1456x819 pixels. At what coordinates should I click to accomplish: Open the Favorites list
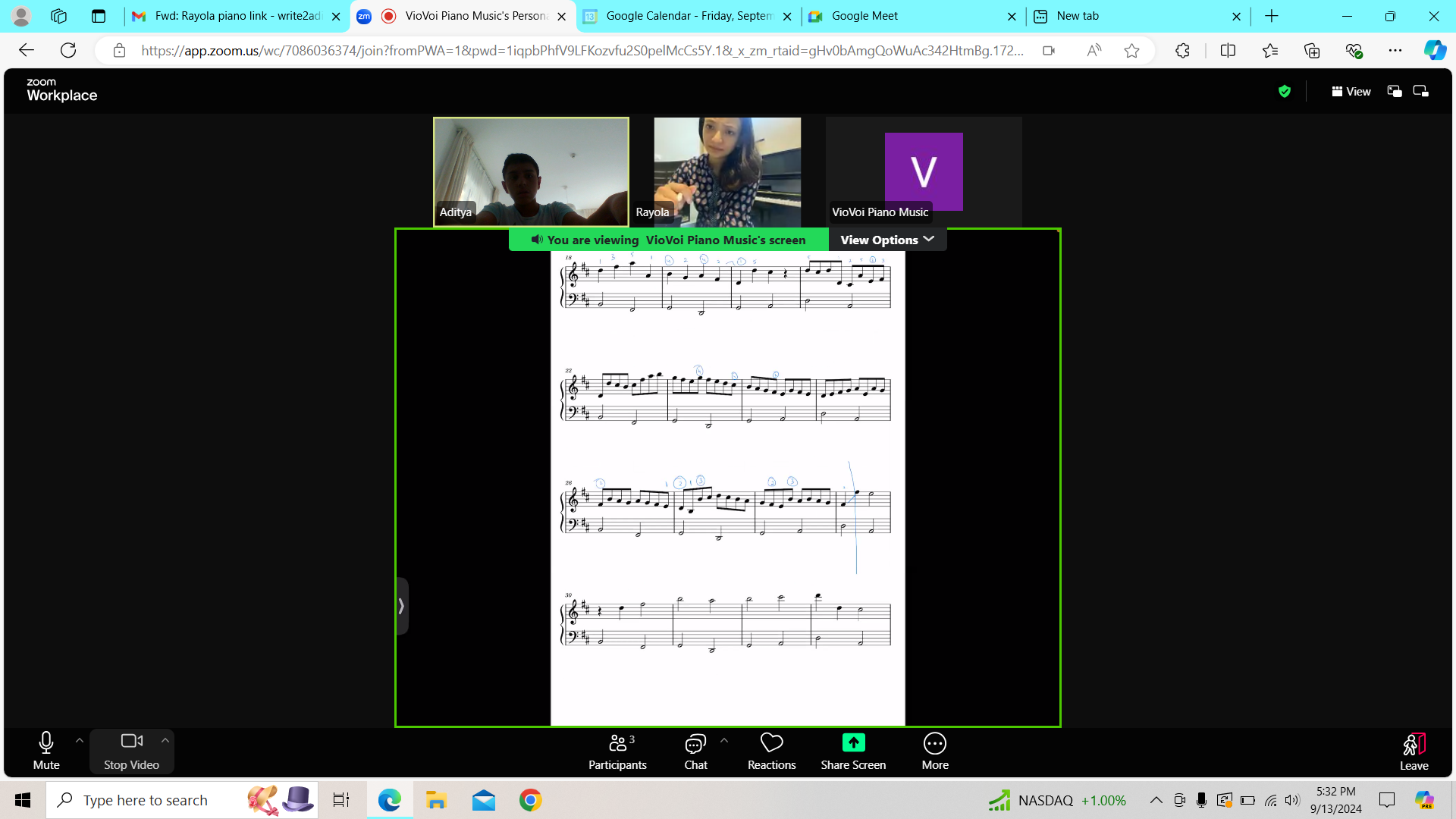[1270, 51]
